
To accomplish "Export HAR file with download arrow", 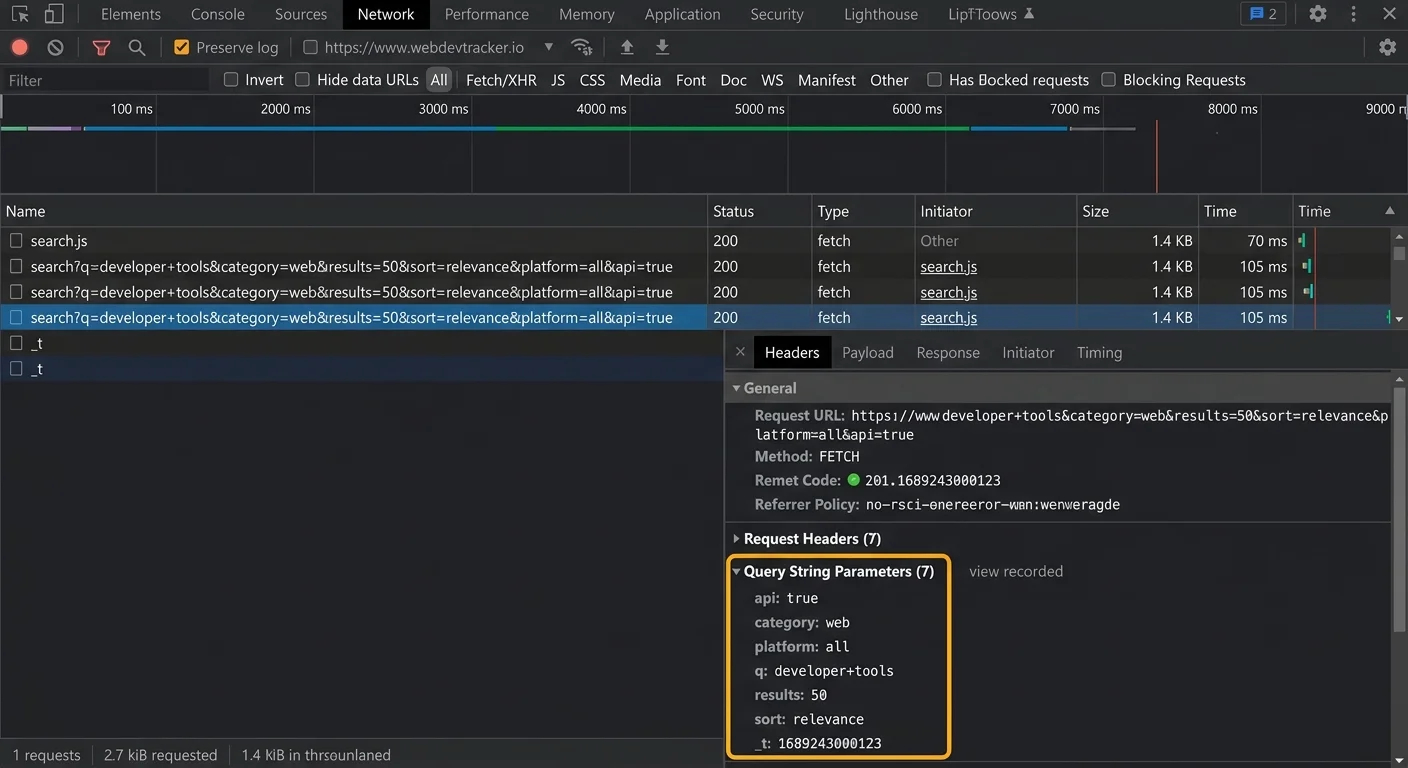I will pyautogui.click(x=662, y=47).
